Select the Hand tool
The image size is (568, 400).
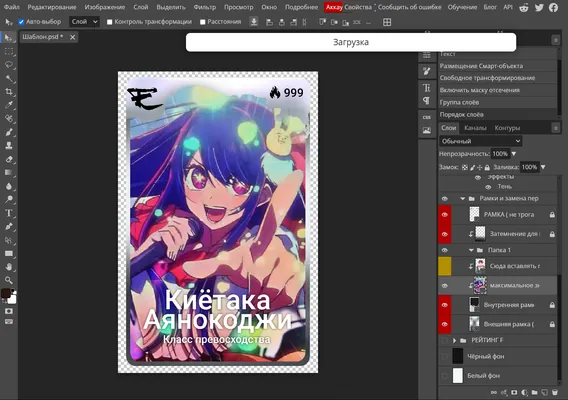(9, 267)
